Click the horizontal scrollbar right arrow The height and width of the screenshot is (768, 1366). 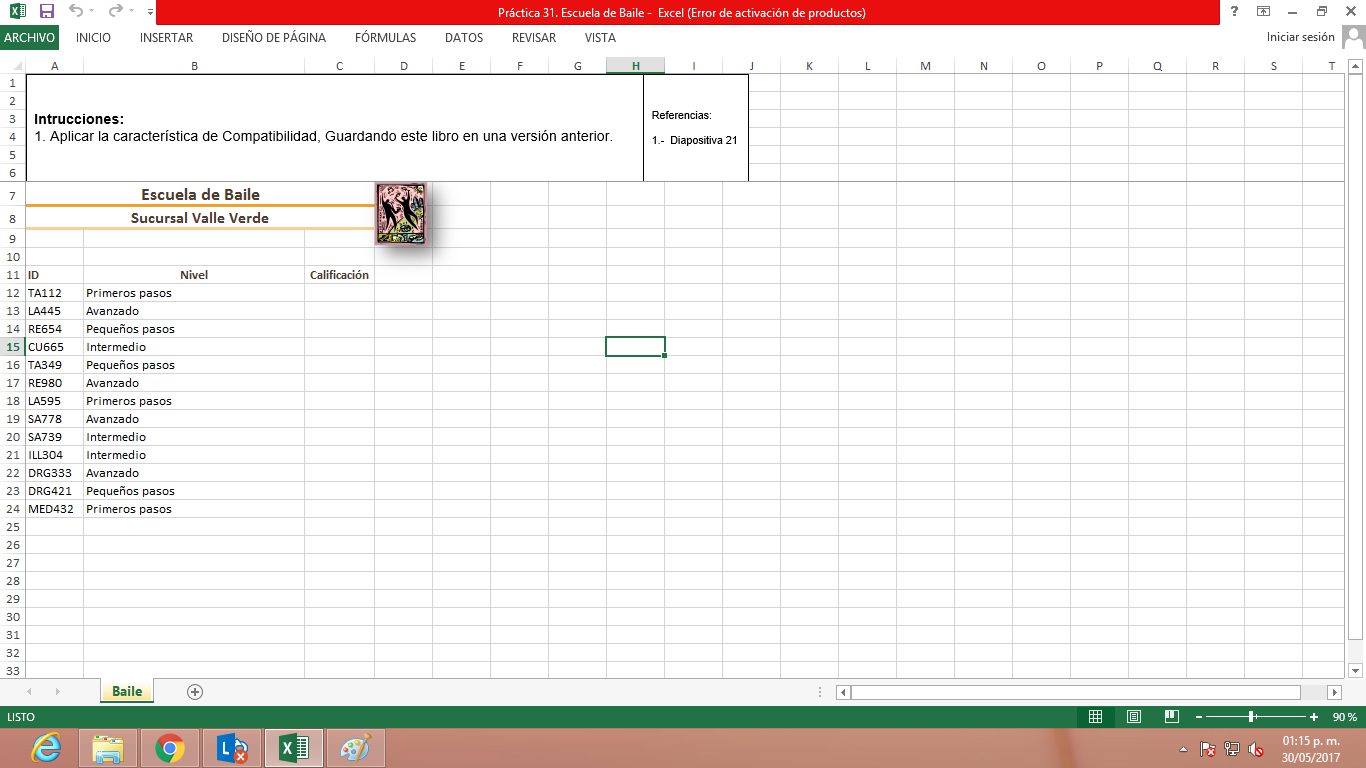[1334, 692]
